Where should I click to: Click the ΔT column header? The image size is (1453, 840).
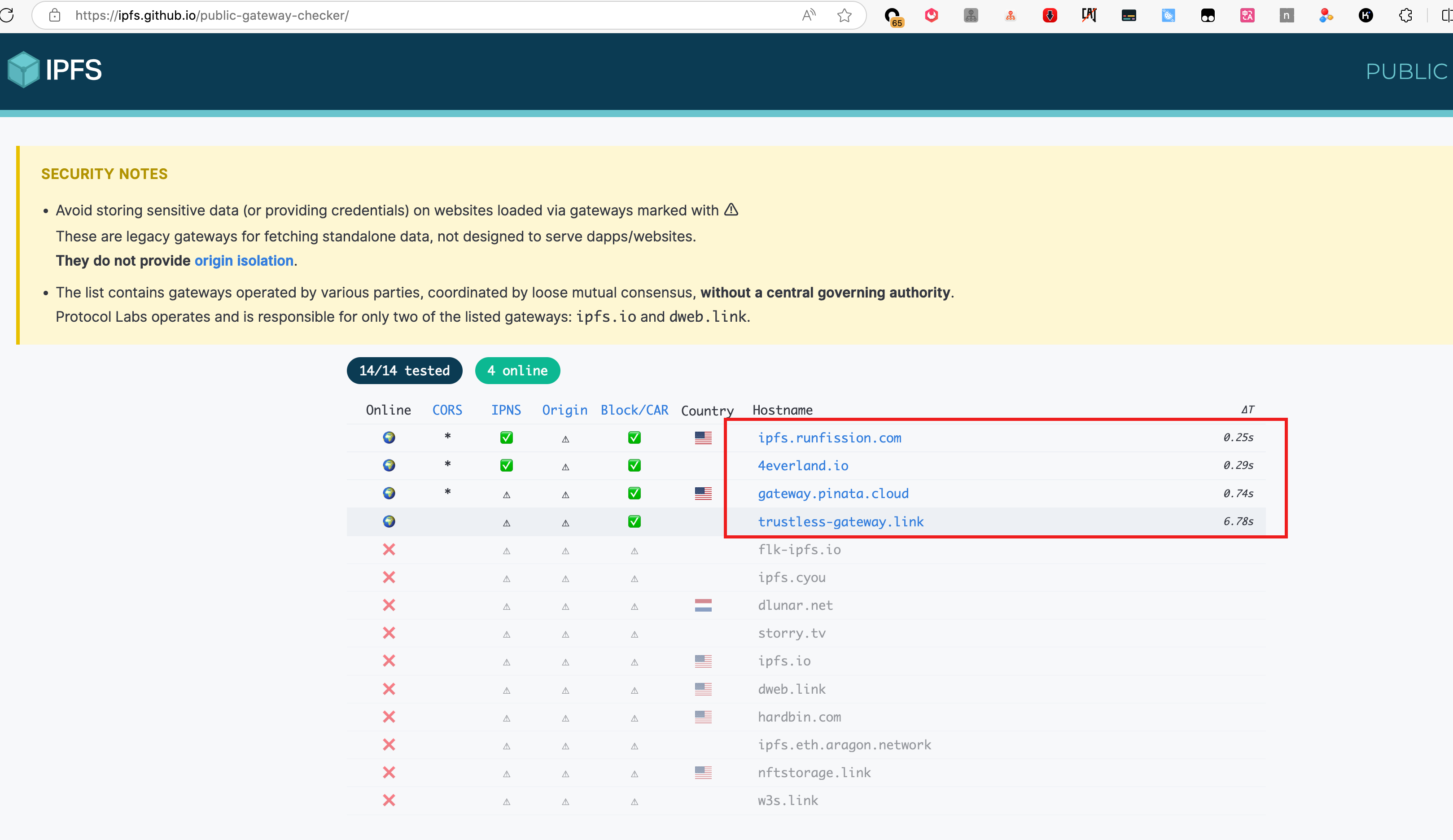1248,410
